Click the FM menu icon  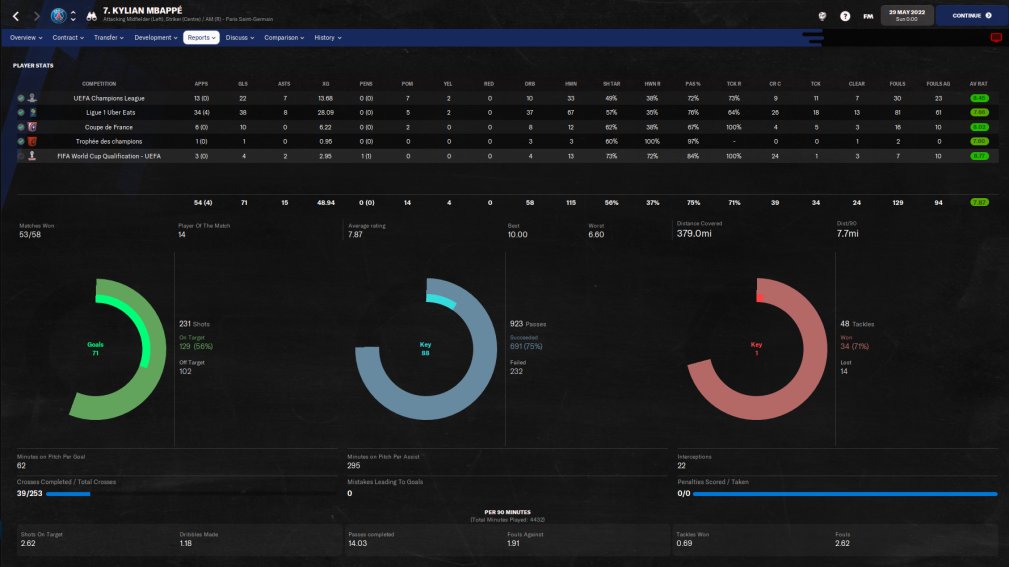tap(868, 16)
